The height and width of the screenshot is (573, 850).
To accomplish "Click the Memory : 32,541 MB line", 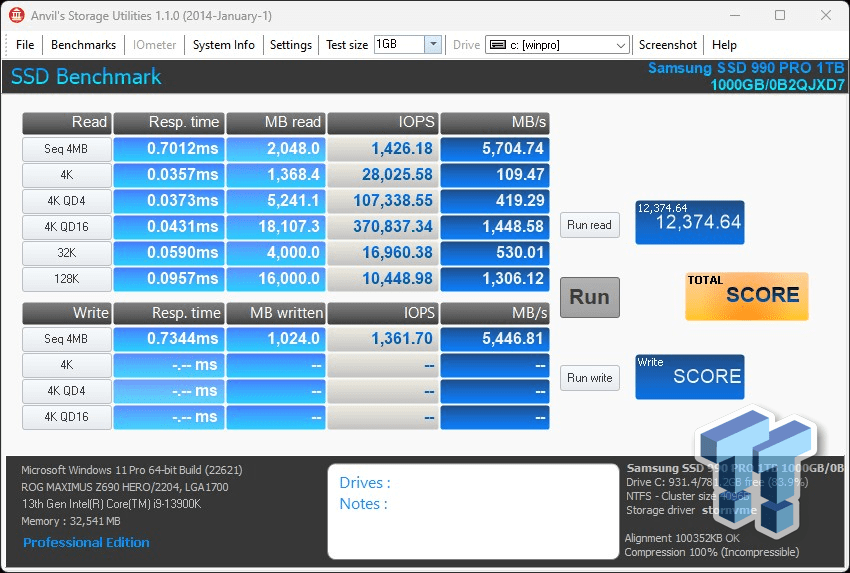I will (71, 522).
